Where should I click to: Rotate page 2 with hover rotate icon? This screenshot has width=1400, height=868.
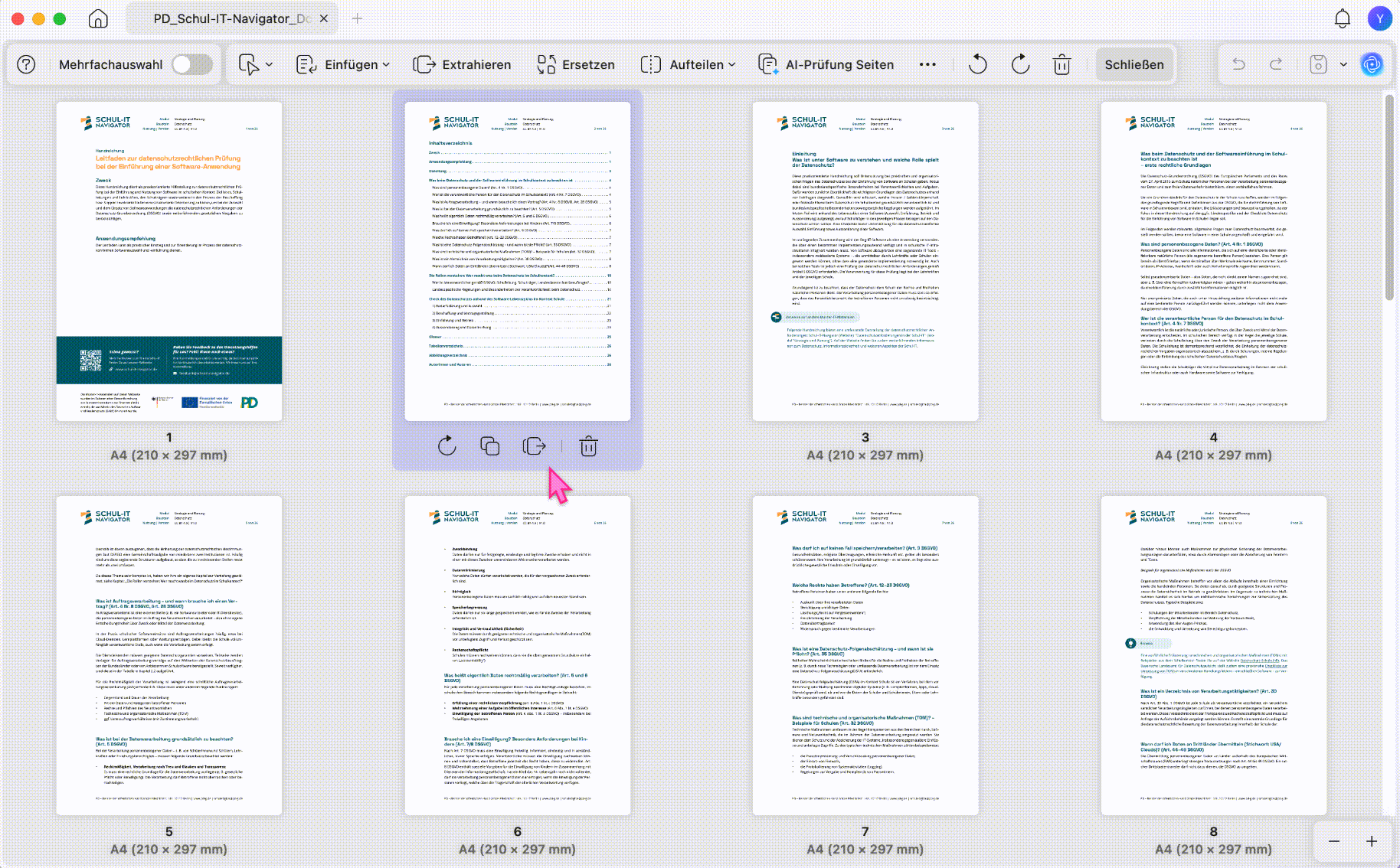pos(447,445)
